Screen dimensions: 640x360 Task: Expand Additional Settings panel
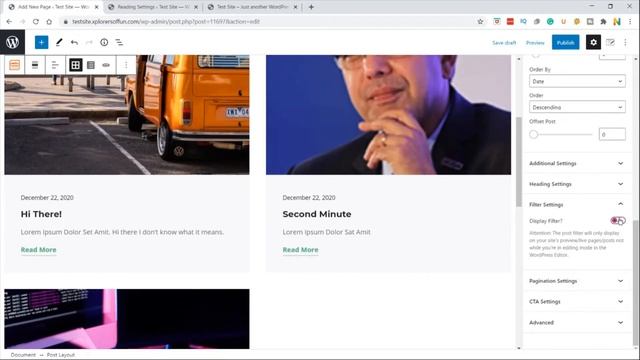(x=576, y=163)
